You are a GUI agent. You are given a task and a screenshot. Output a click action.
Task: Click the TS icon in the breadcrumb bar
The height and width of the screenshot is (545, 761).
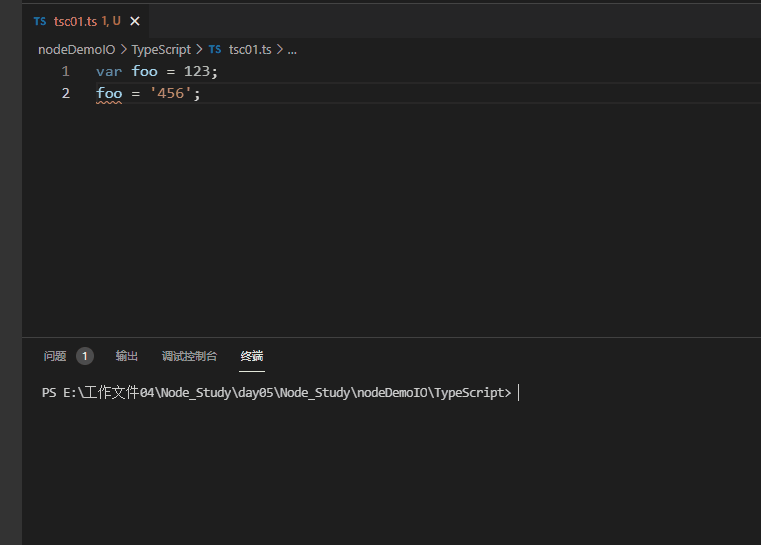[215, 49]
